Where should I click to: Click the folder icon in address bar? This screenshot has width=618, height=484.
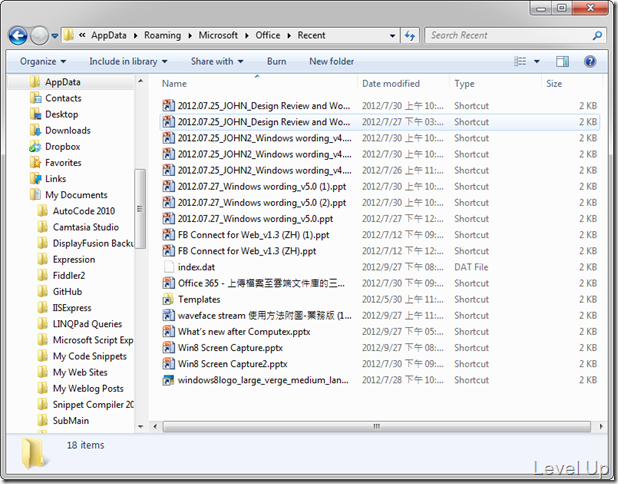pos(69,35)
